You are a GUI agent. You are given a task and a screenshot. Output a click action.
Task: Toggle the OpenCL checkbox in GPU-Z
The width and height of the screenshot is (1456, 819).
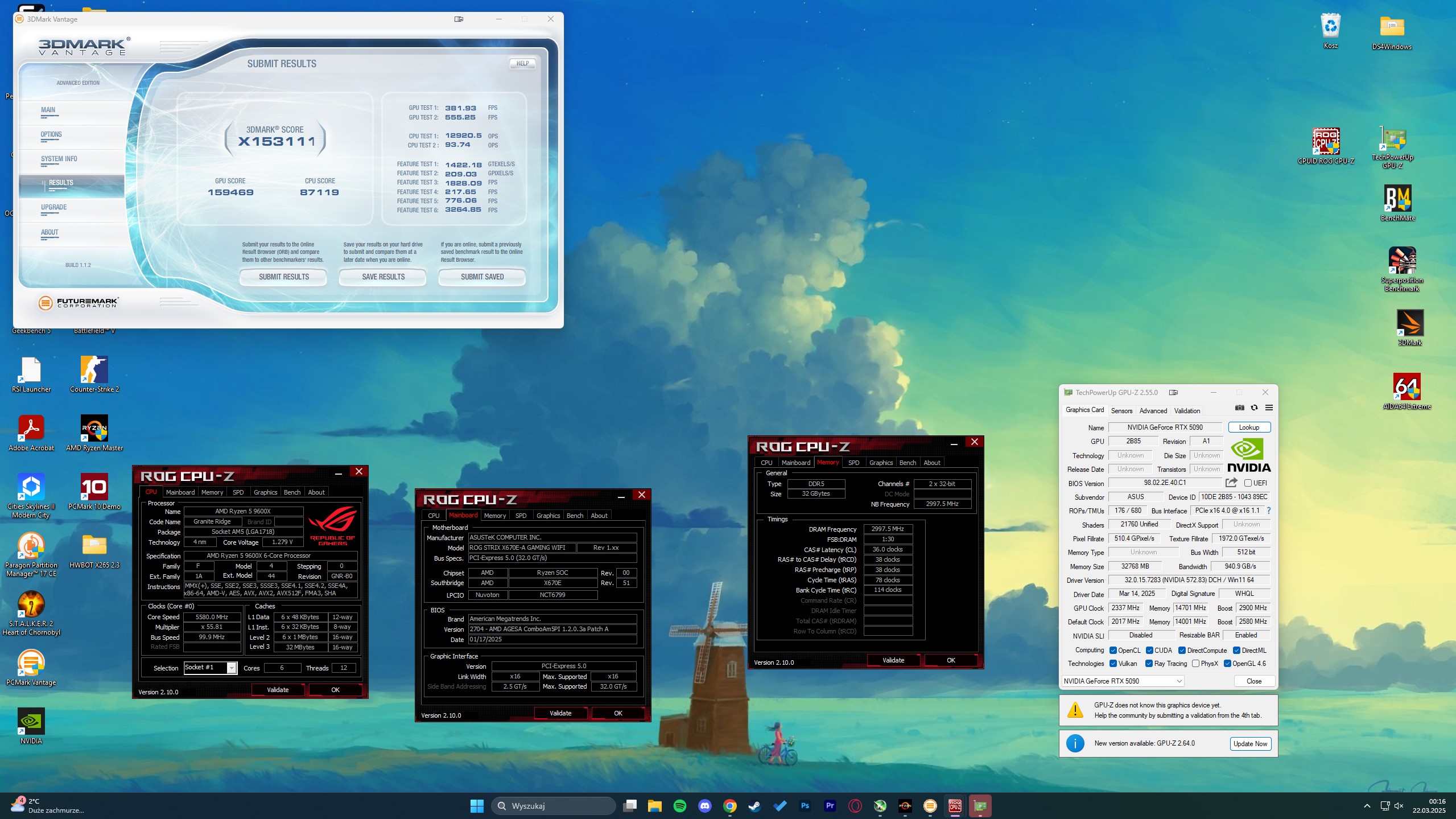tap(1113, 650)
